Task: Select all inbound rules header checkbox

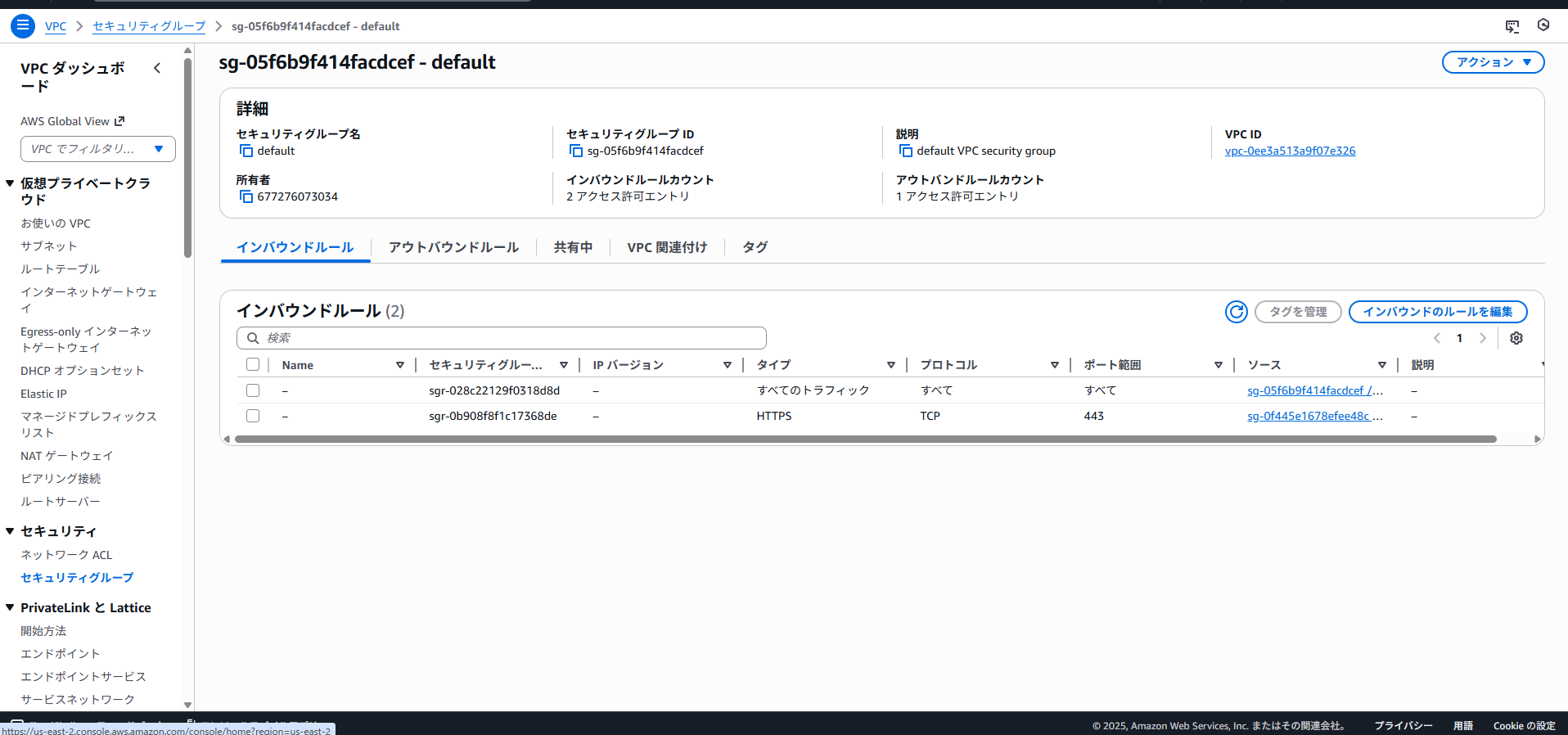Action: [253, 365]
